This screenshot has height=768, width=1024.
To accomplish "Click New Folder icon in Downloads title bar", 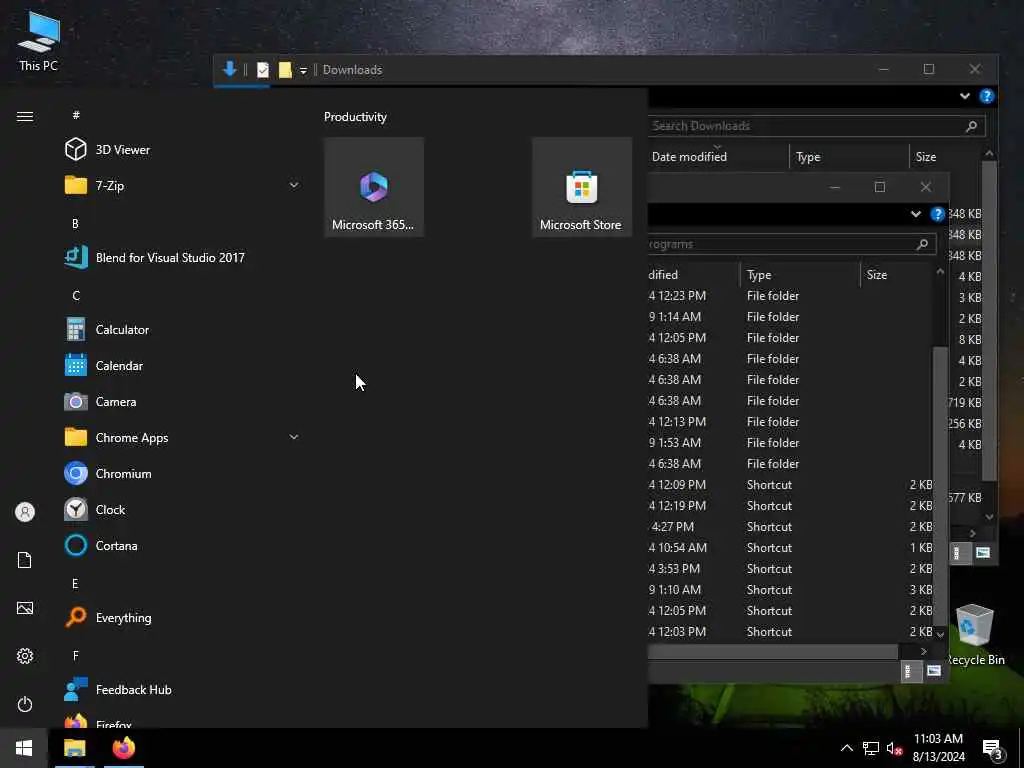I will [x=285, y=70].
